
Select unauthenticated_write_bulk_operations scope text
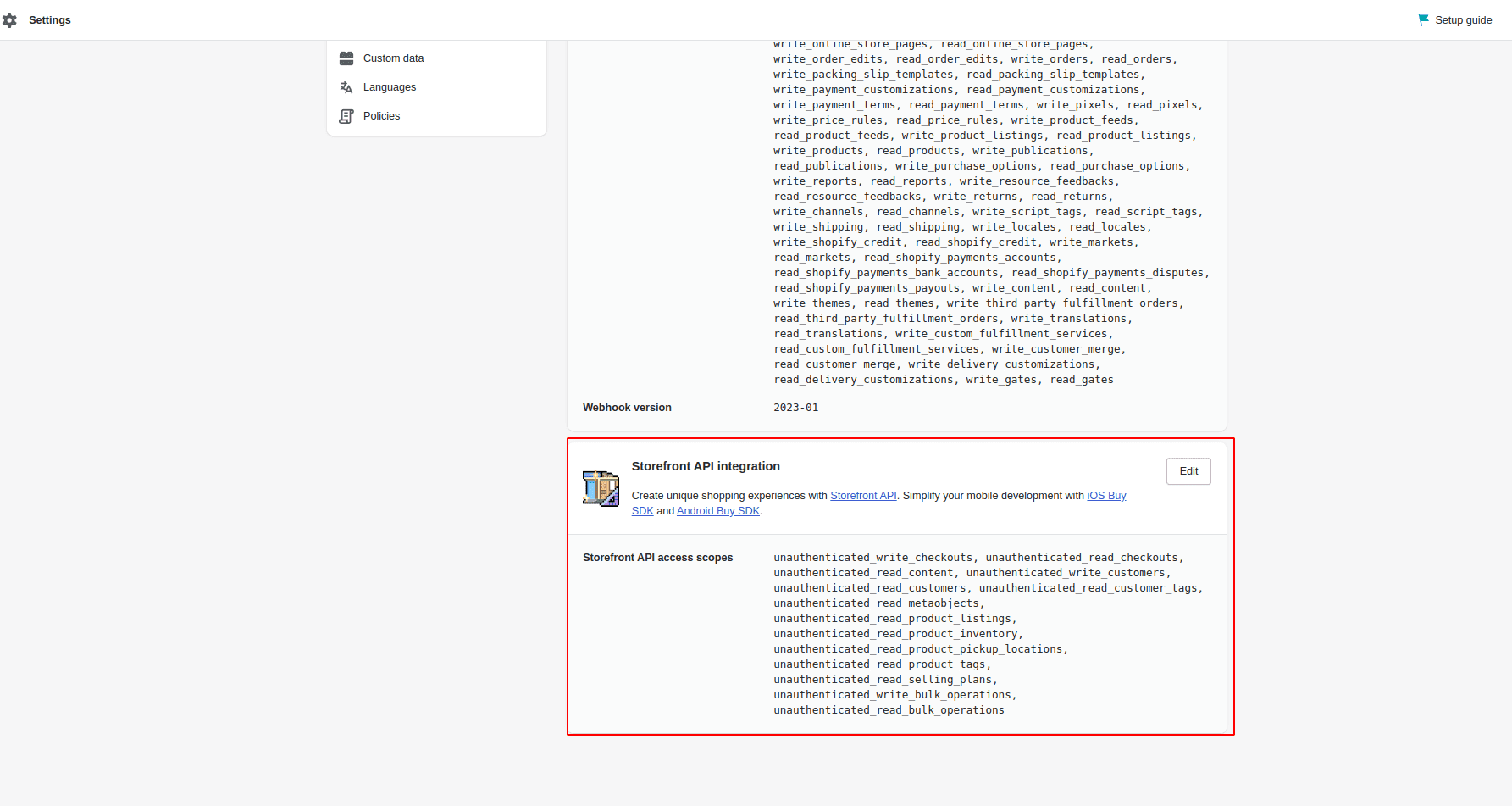pos(893,695)
